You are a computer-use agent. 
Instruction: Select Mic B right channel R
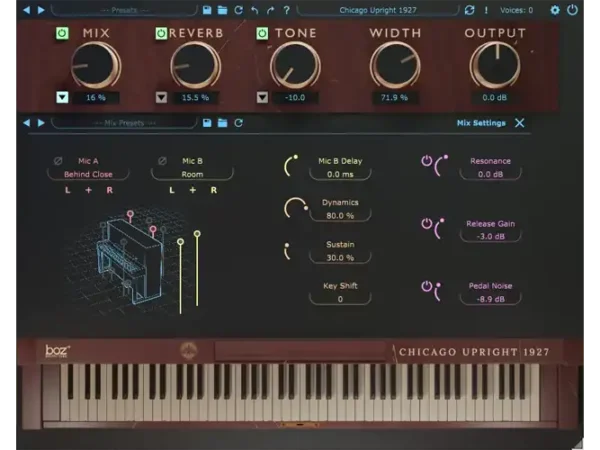(x=214, y=190)
